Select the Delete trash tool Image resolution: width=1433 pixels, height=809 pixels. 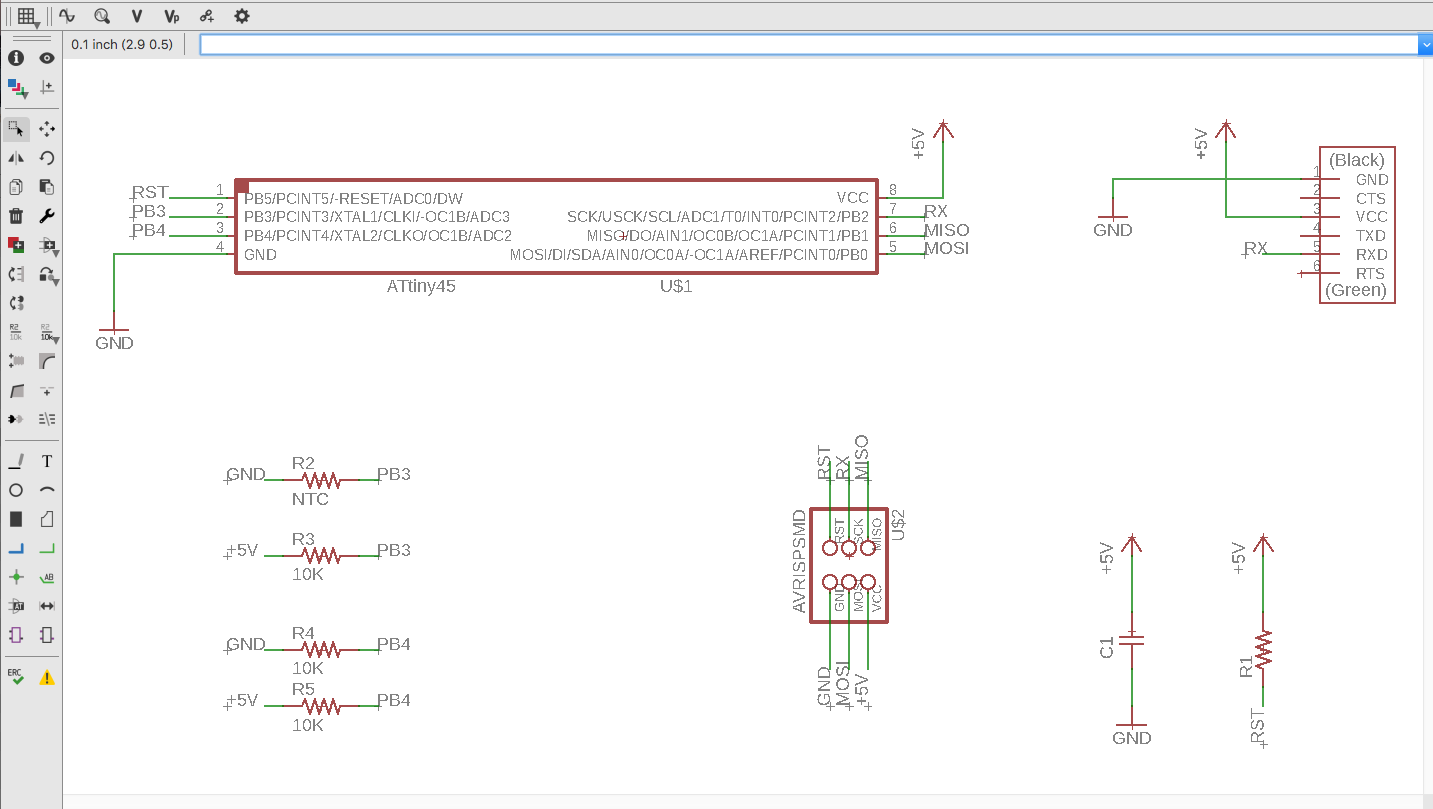coord(16,216)
